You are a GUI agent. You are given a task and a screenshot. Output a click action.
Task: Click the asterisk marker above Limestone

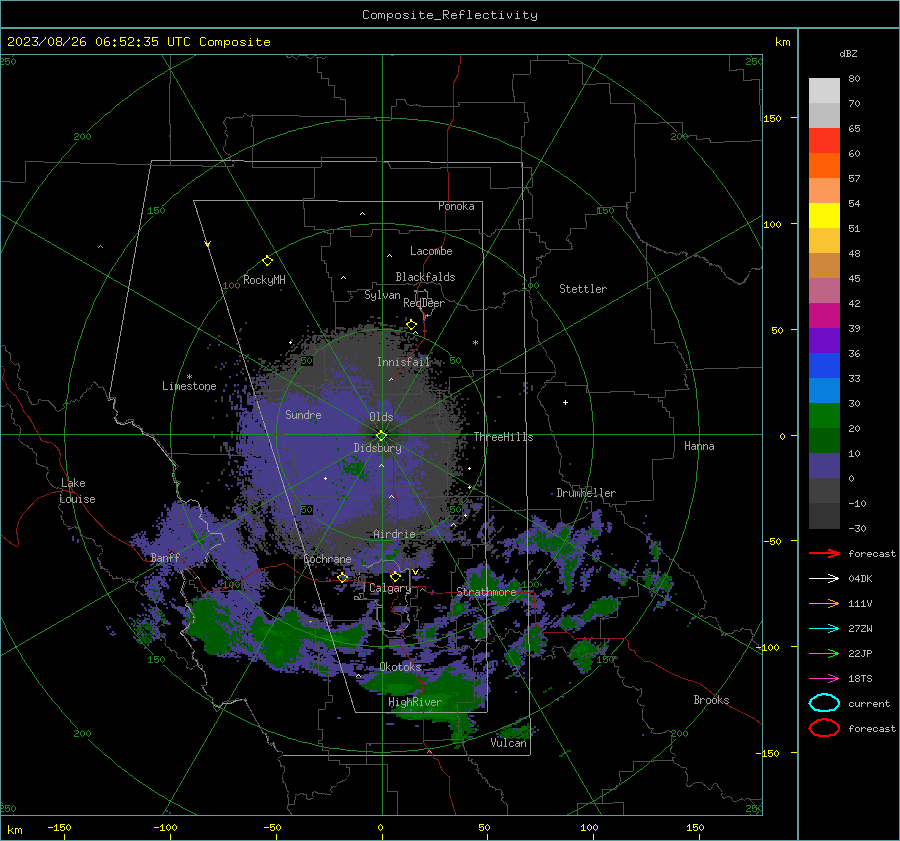coord(189,377)
